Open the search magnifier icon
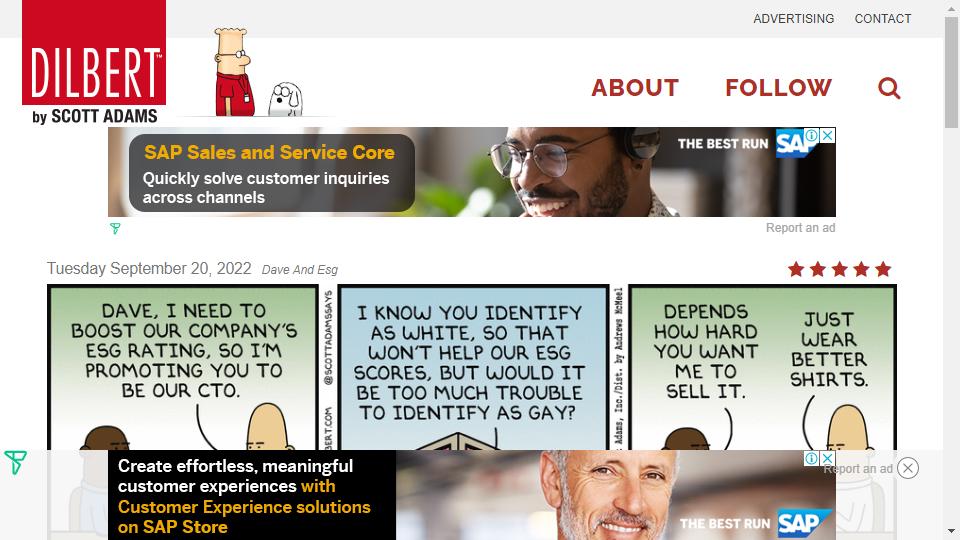The image size is (960, 540). coord(889,88)
